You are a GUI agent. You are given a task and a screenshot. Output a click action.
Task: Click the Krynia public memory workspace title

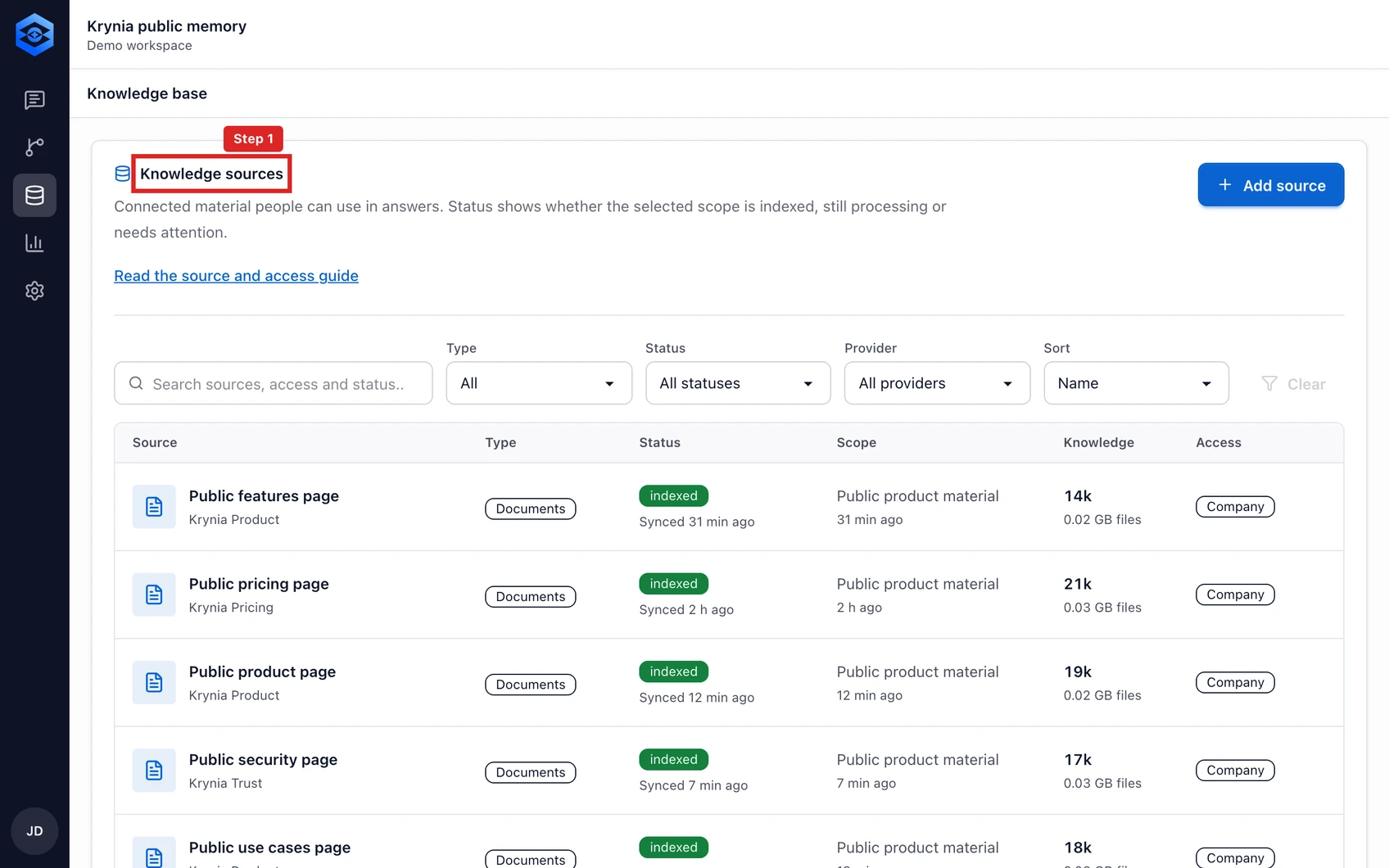point(166,26)
